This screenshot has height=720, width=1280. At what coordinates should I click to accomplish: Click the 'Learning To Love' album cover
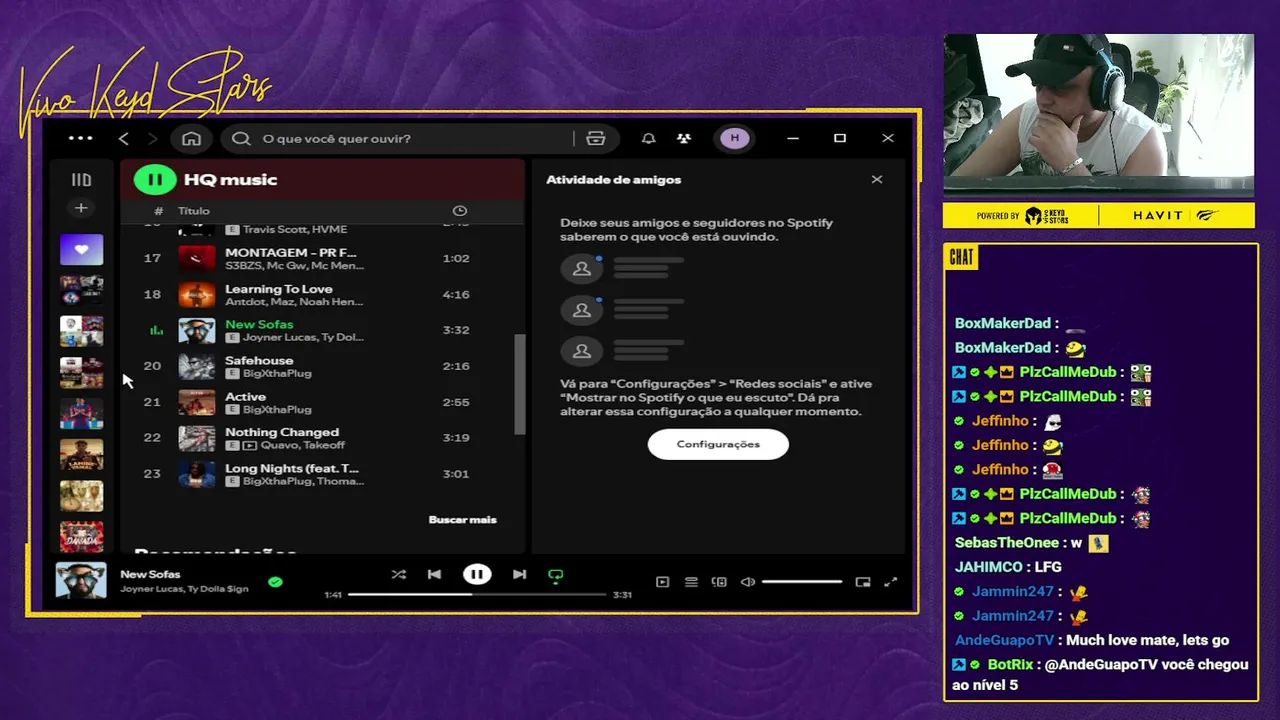pos(197,294)
